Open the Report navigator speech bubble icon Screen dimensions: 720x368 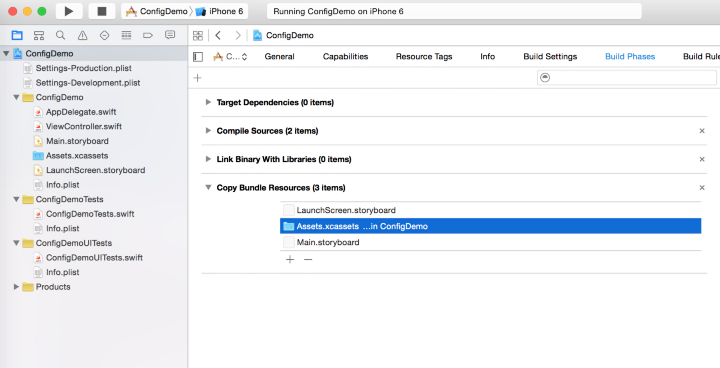point(170,35)
